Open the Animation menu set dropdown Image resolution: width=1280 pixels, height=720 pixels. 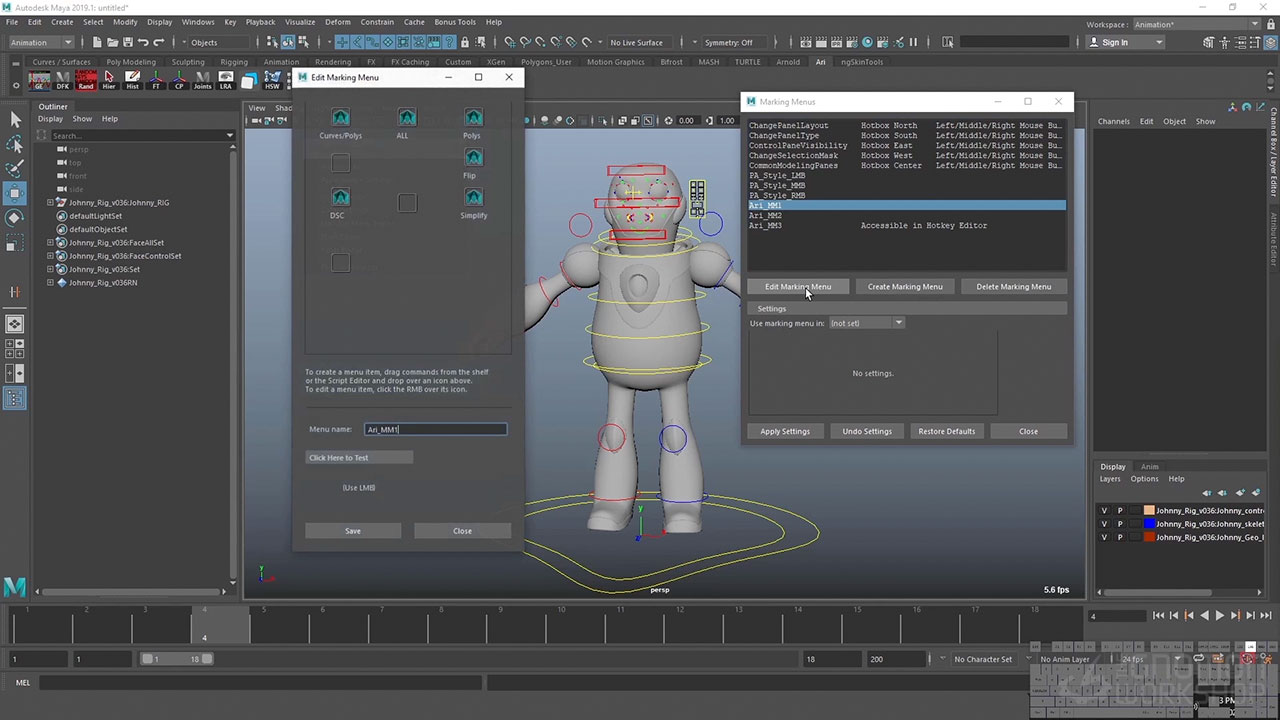point(41,42)
